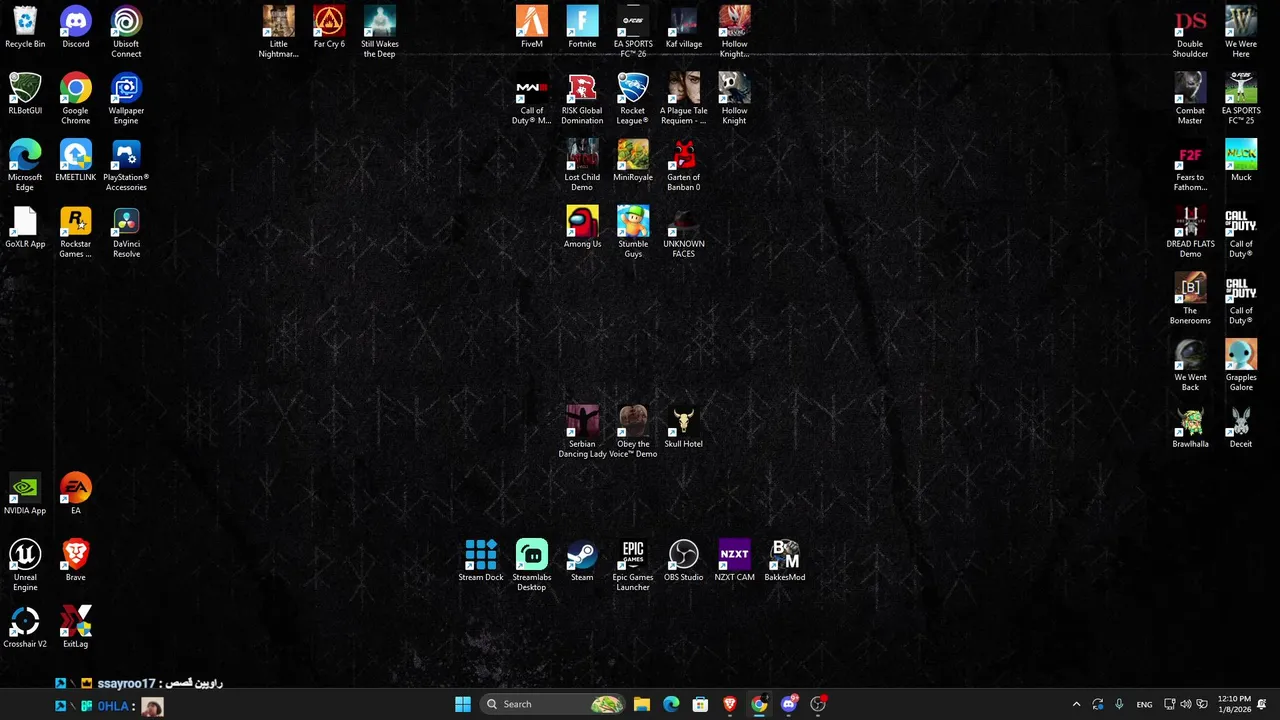1280x720 pixels.
Task: Select the Double Shoulder game icon
Action: click(x=1190, y=32)
